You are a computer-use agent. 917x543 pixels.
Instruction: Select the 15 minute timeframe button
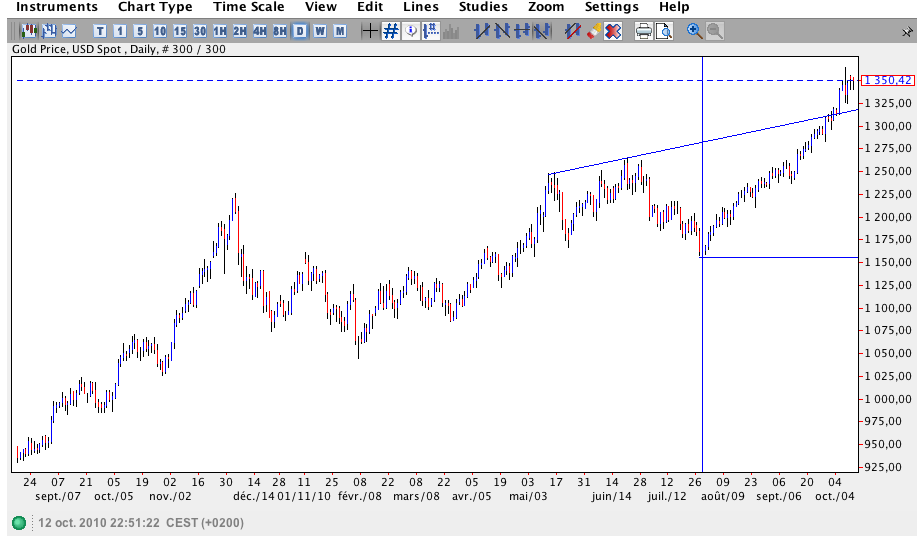pyautogui.click(x=180, y=31)
